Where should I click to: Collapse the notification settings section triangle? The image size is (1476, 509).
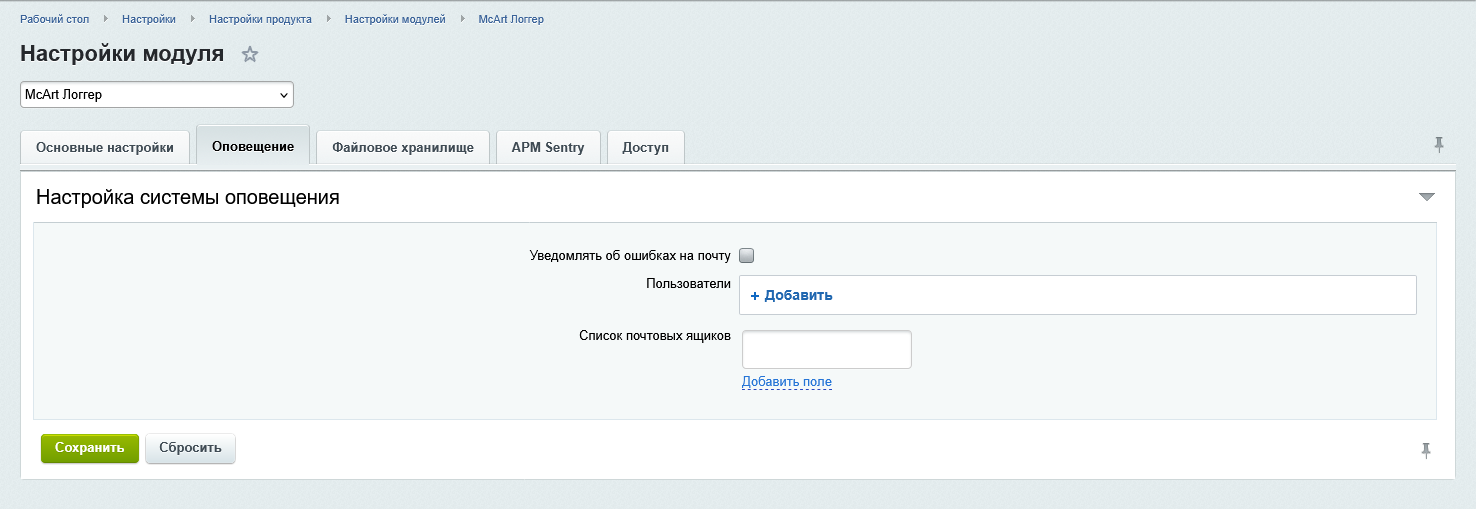pos(1427,197)
